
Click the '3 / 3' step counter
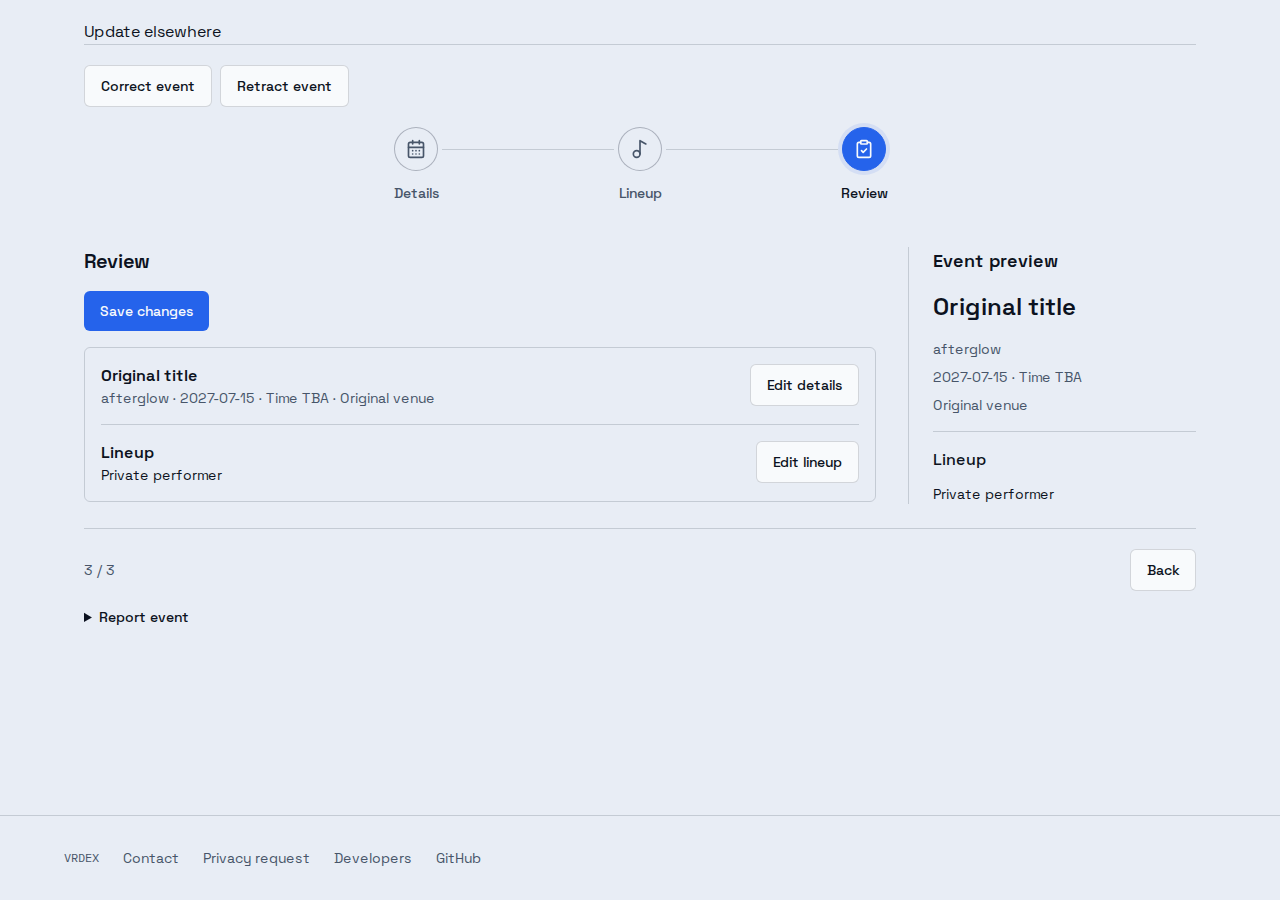[x=99, y=570]
